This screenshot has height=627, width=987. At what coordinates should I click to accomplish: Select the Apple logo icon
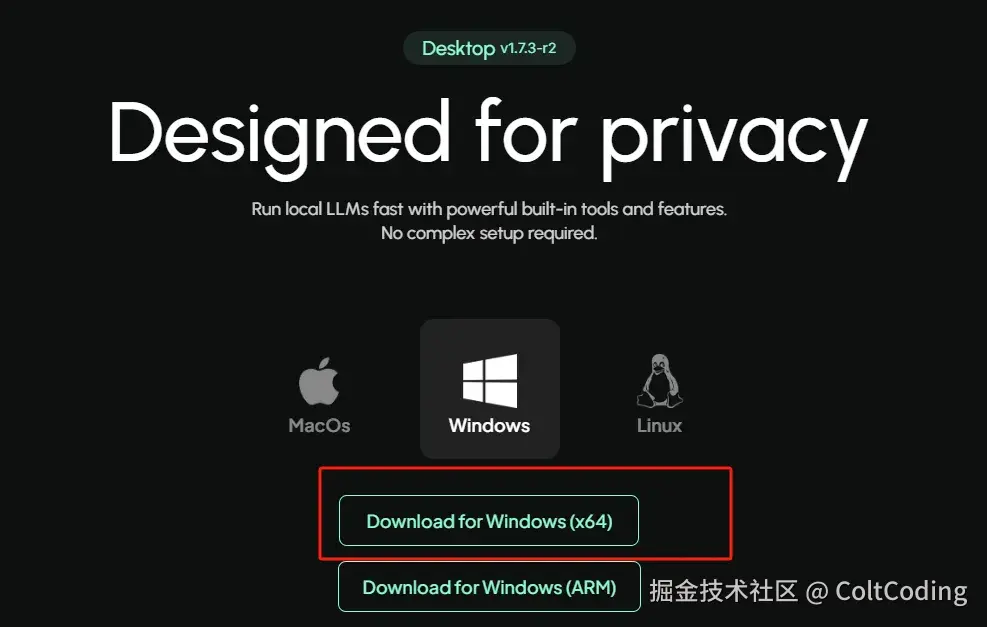click(x=319, y=381)
